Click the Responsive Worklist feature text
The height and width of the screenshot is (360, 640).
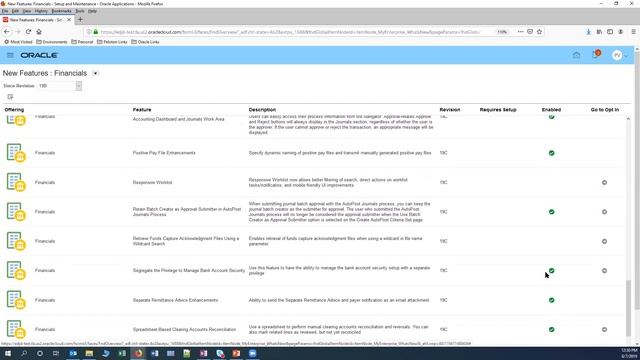tap(152, 182)
